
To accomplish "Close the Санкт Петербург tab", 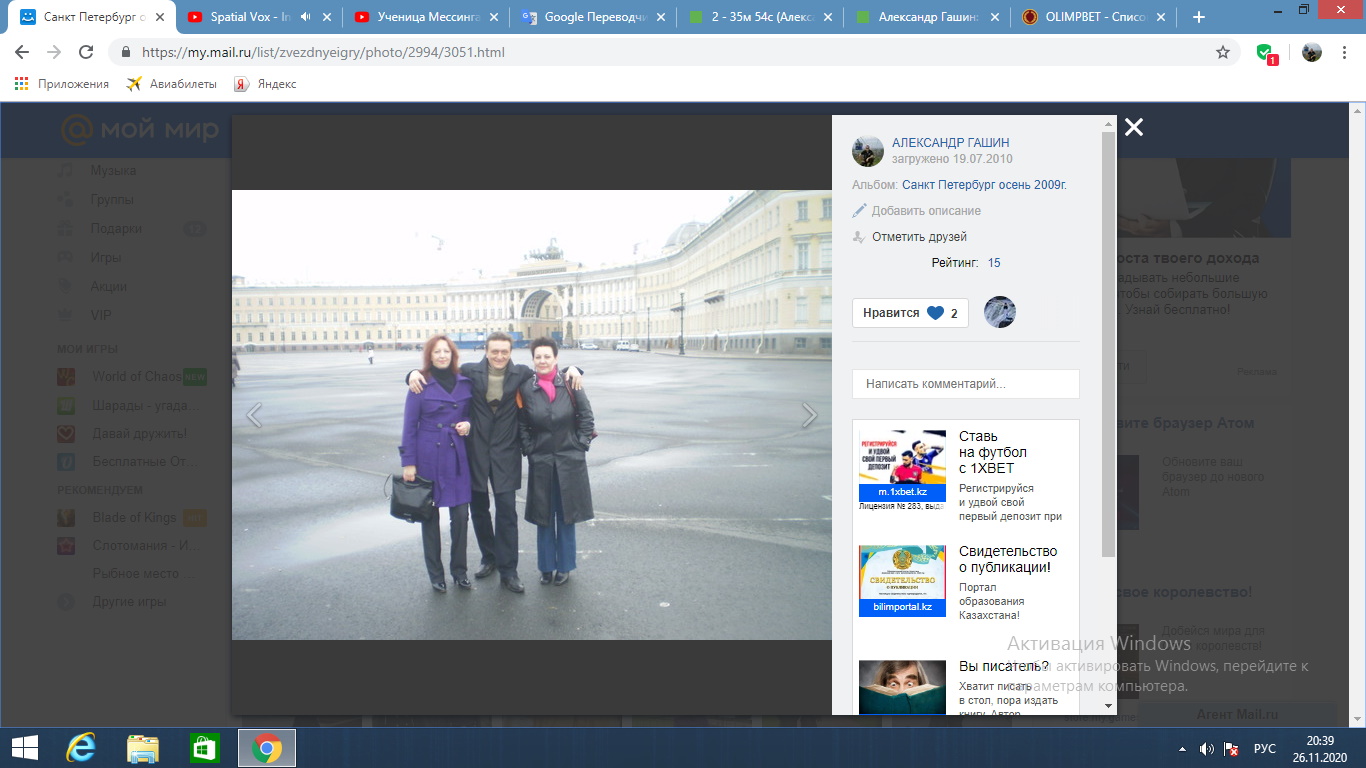I will point(158,17).
